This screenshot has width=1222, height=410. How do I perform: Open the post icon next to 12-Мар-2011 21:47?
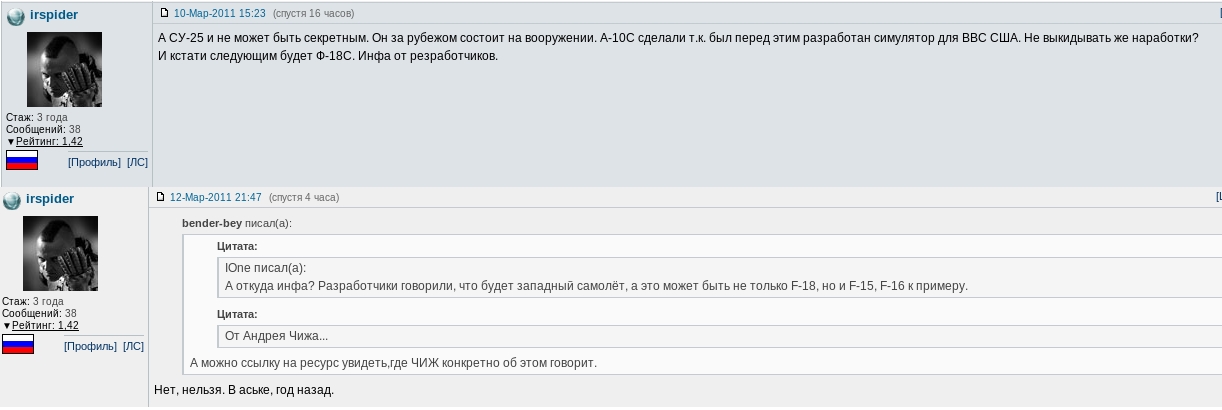click(161, 197)
